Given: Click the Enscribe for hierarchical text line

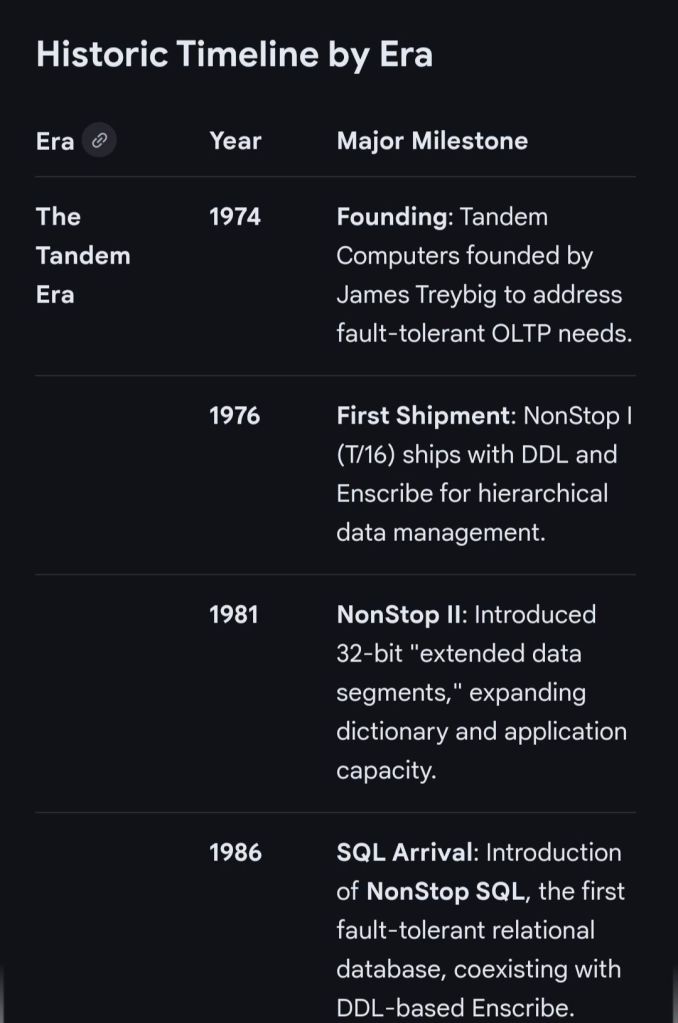Looking at the screenshot, I should (x=471, y=493).
